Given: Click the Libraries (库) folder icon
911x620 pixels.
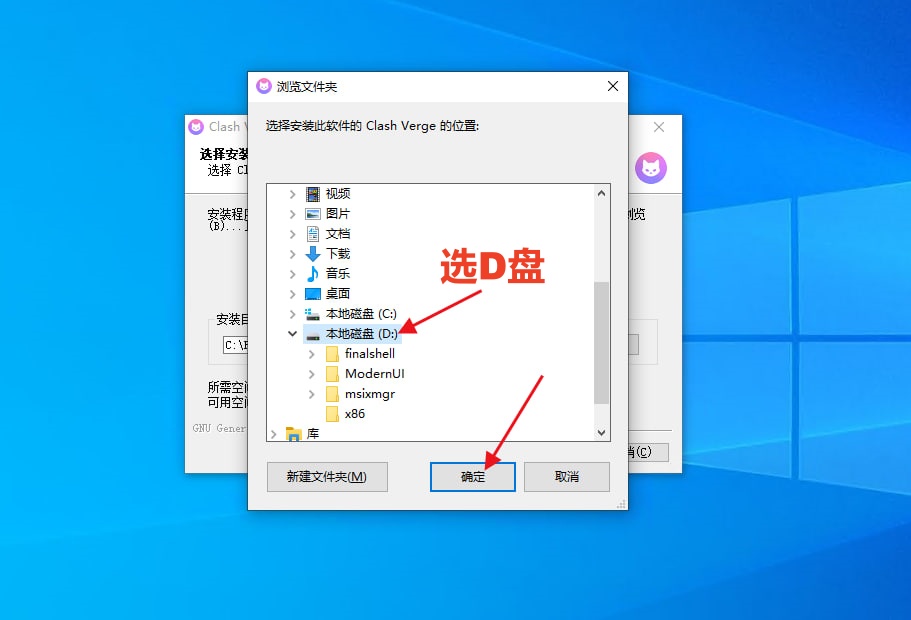Looking at the screenshot, I should pyautogui.click(x=293, y=433).
